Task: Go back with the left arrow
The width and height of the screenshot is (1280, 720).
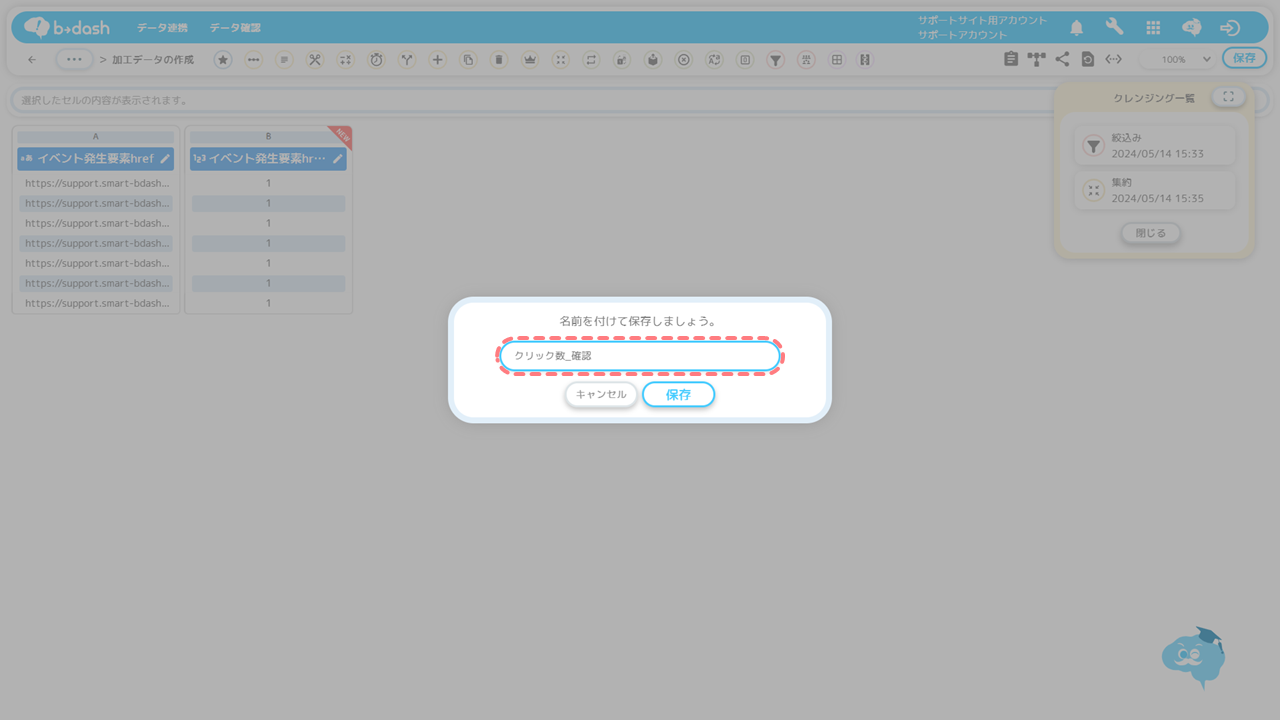Action: (32, 60)
